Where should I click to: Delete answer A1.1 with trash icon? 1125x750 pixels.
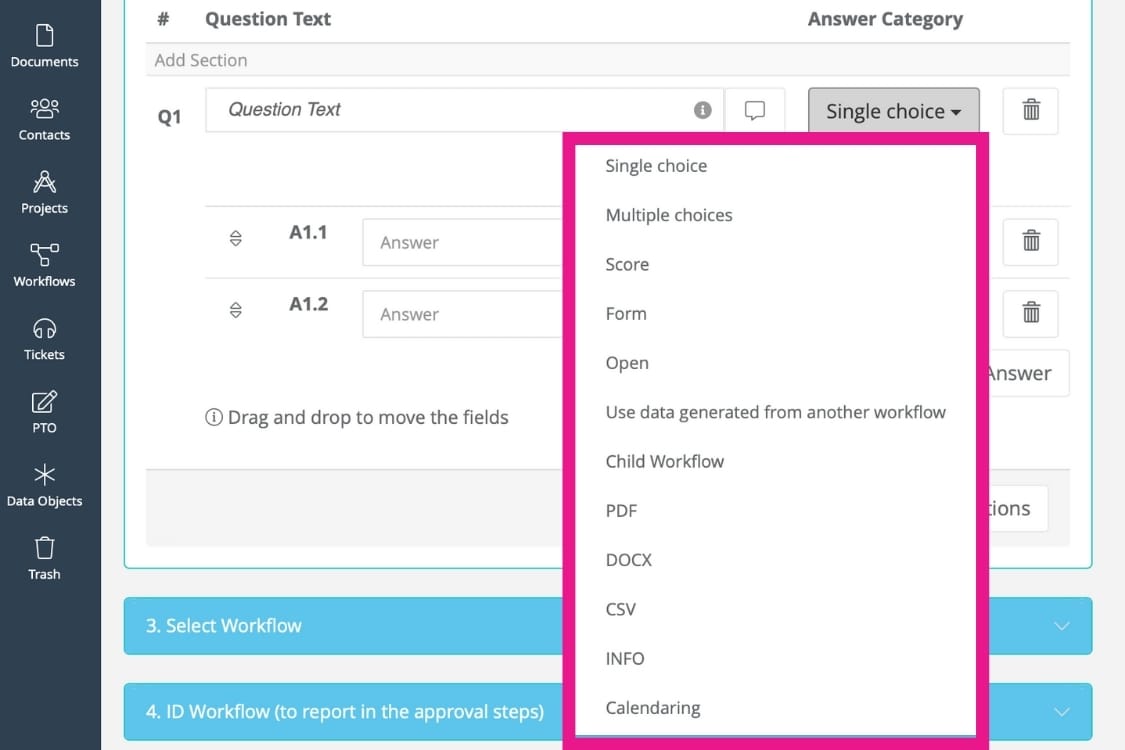coord(1031,241)
